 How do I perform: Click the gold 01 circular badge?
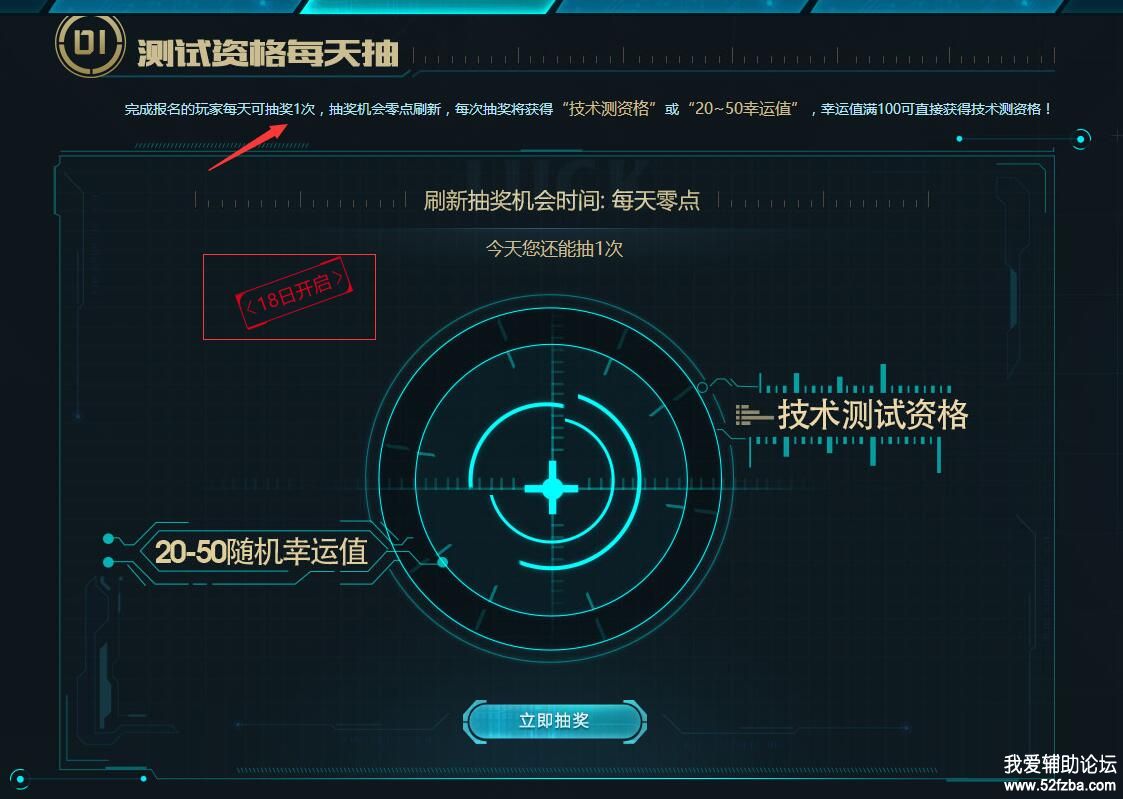tap(90, 45)
